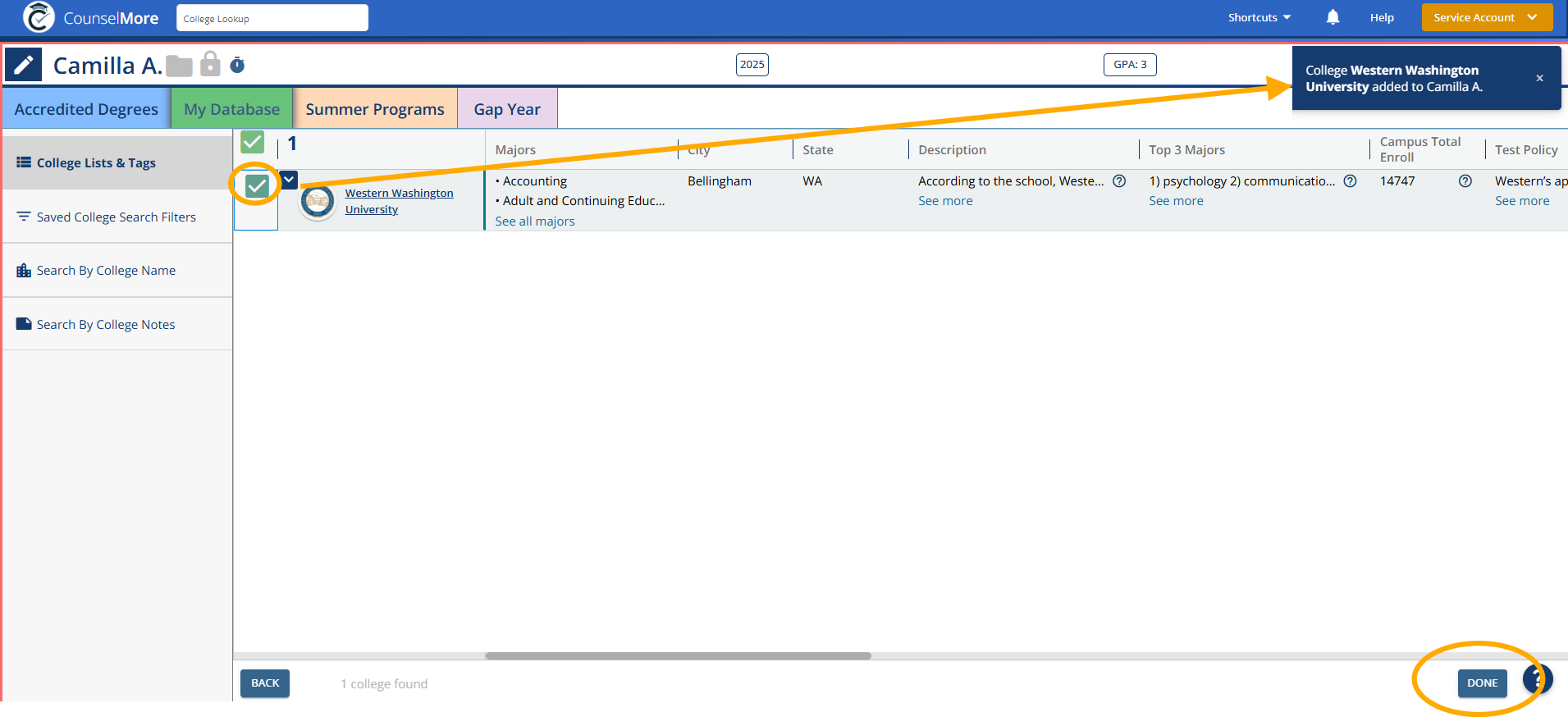Click the GPA: 3 badge
Image resolution: width=1568 pixels, height=717 pixels.
(1130, 65)
